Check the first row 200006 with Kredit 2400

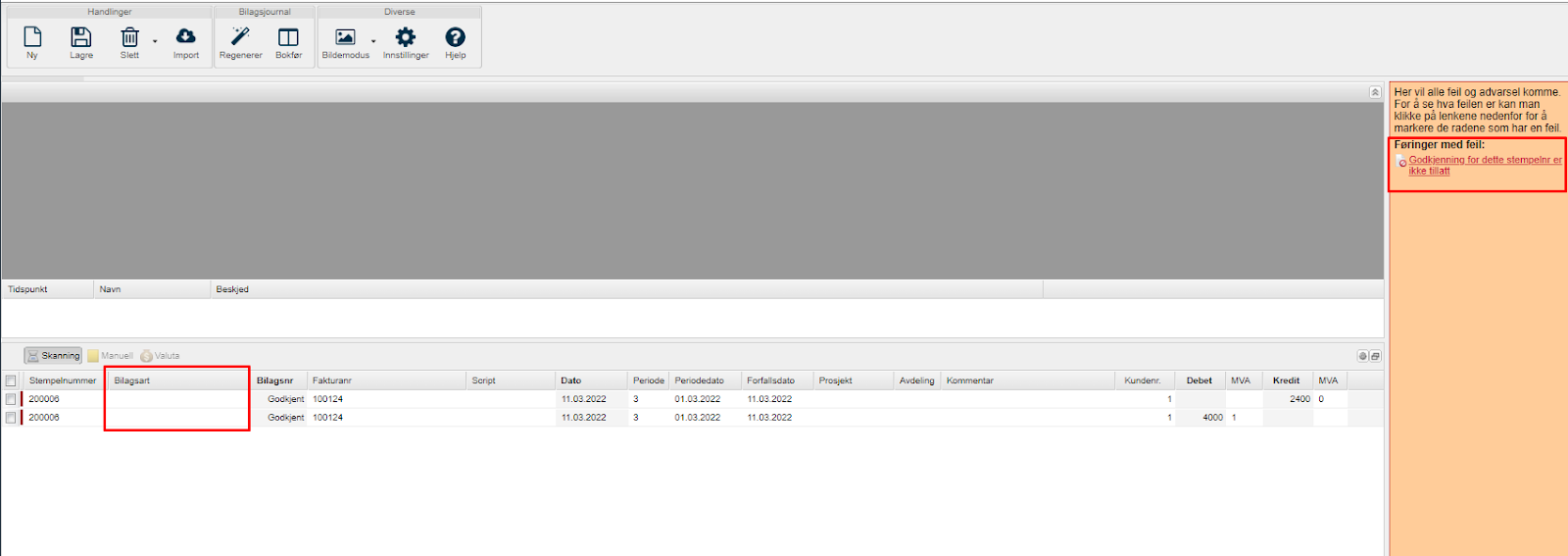coord(11,399)
